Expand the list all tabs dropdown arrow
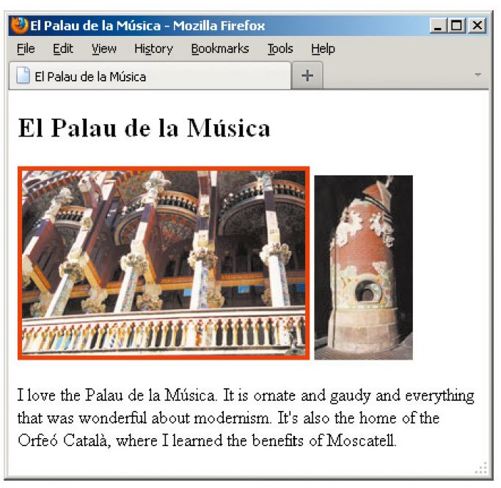Screen dimensions: 501x488 tap(478, 75)
